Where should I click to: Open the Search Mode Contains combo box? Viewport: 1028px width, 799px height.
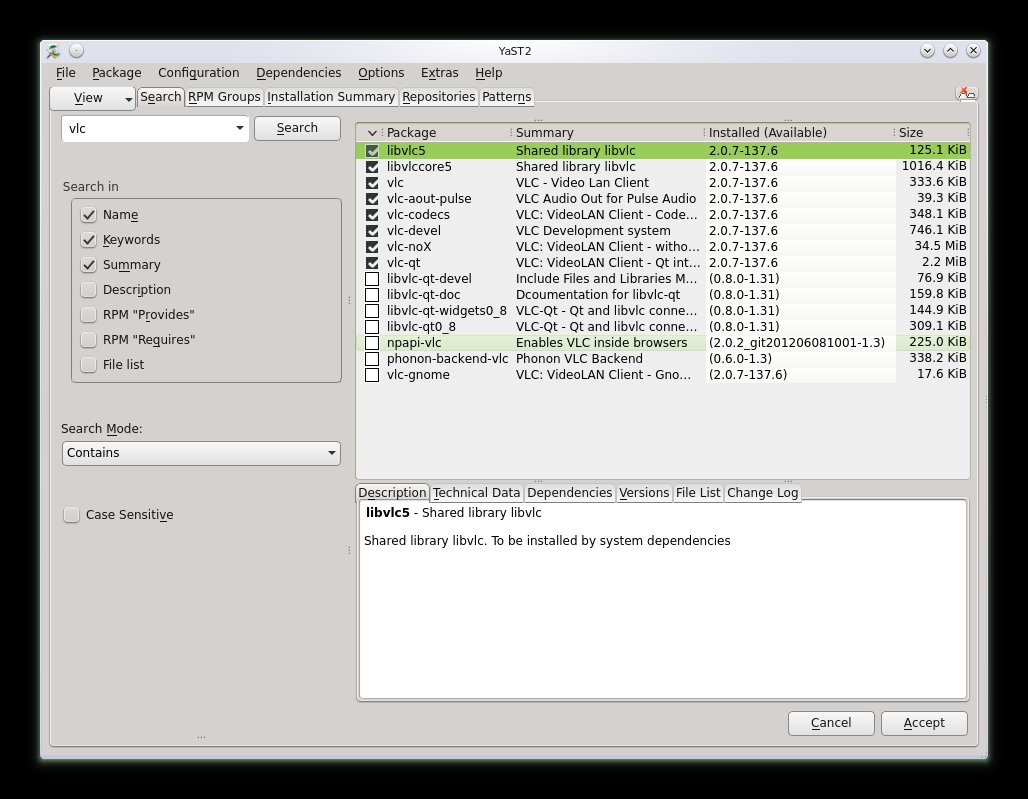tap(201, 453)
